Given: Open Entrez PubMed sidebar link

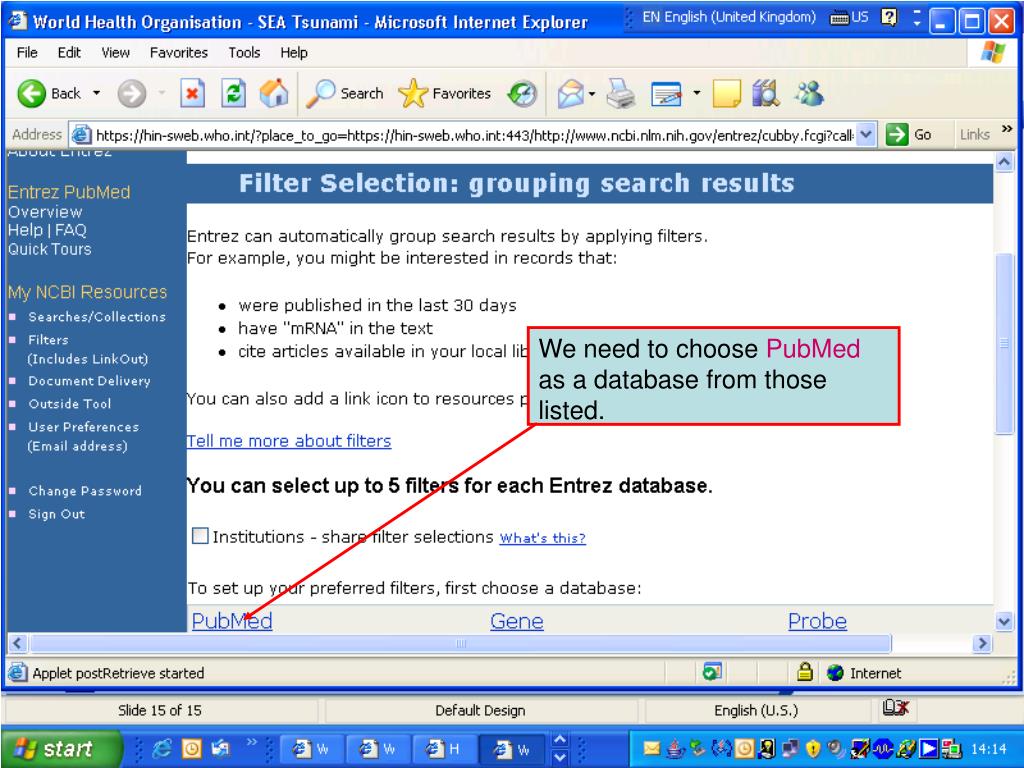Looking at the screenshot, I should 69,192.
